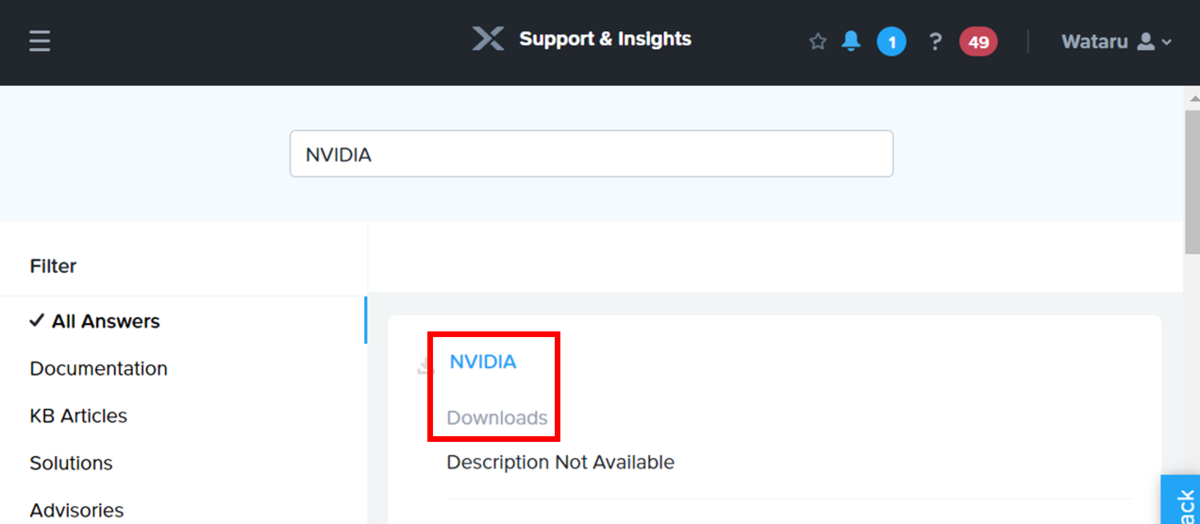Click the blue badge showing 1
Screen dimensions: 1200x524
coord(892,42)
